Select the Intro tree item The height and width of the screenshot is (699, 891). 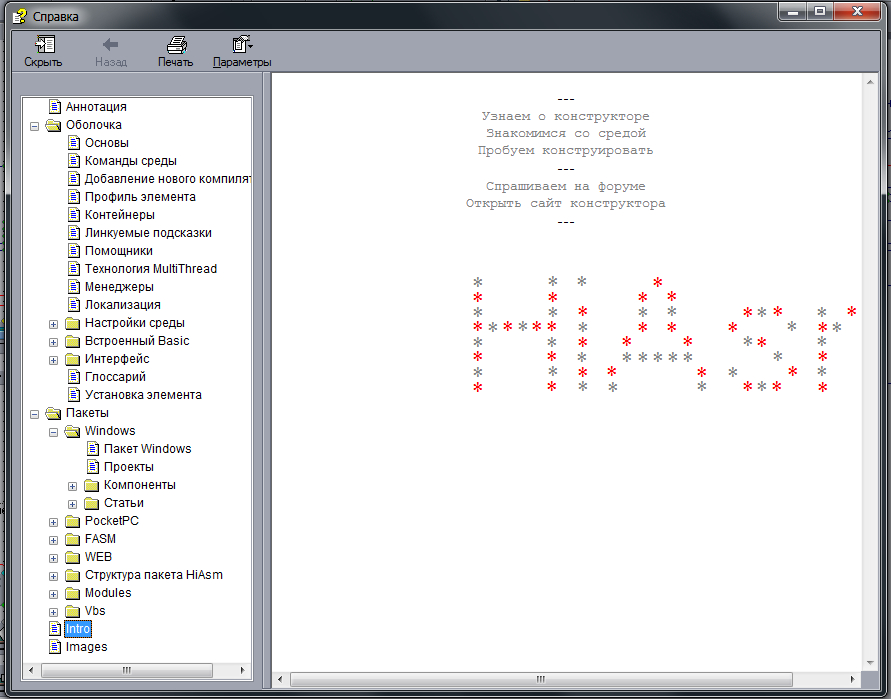pyautogui.click(x=78, y=629)
